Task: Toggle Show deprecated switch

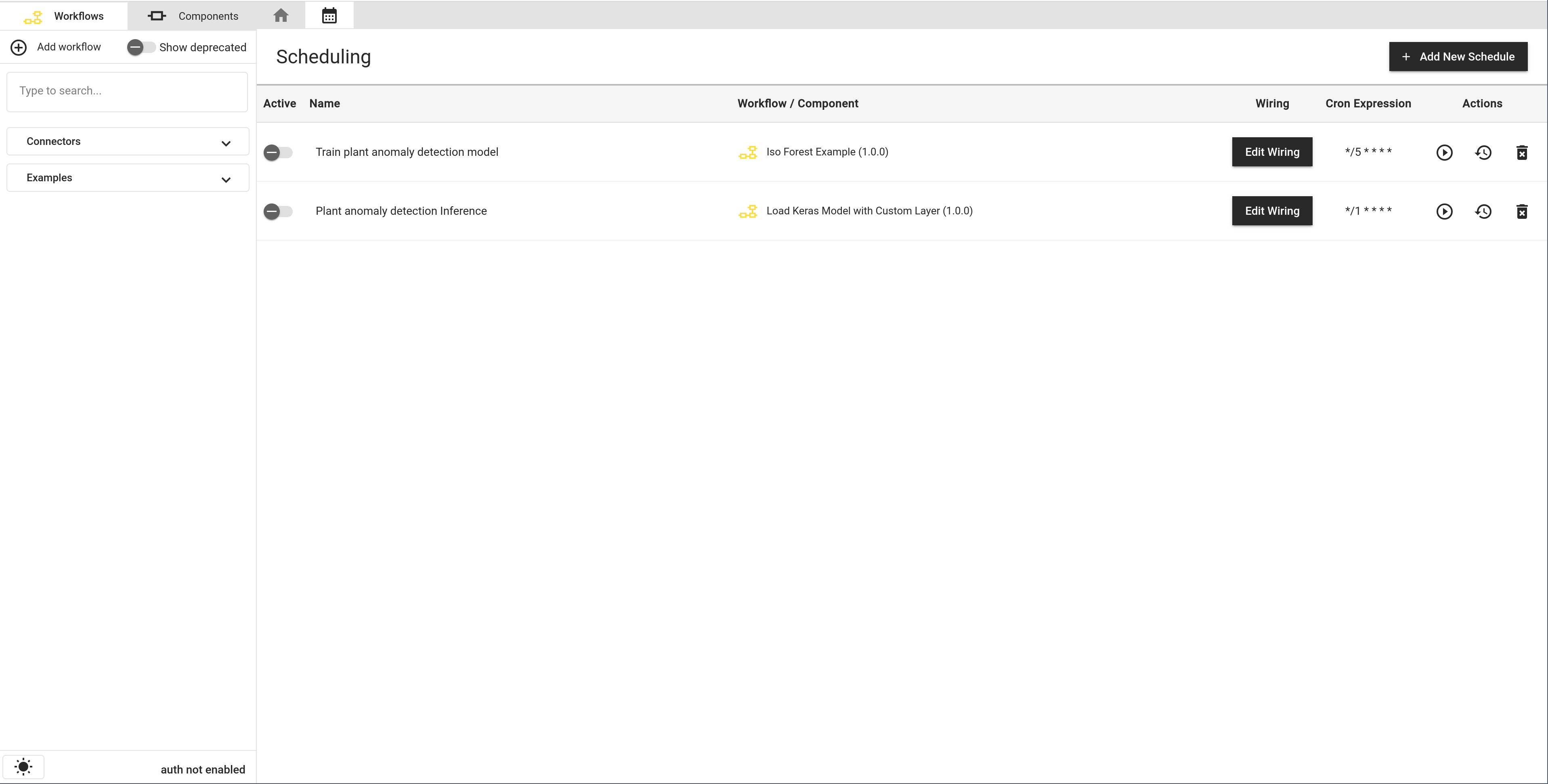Action: pyautogui.click(x=141, y=47)
